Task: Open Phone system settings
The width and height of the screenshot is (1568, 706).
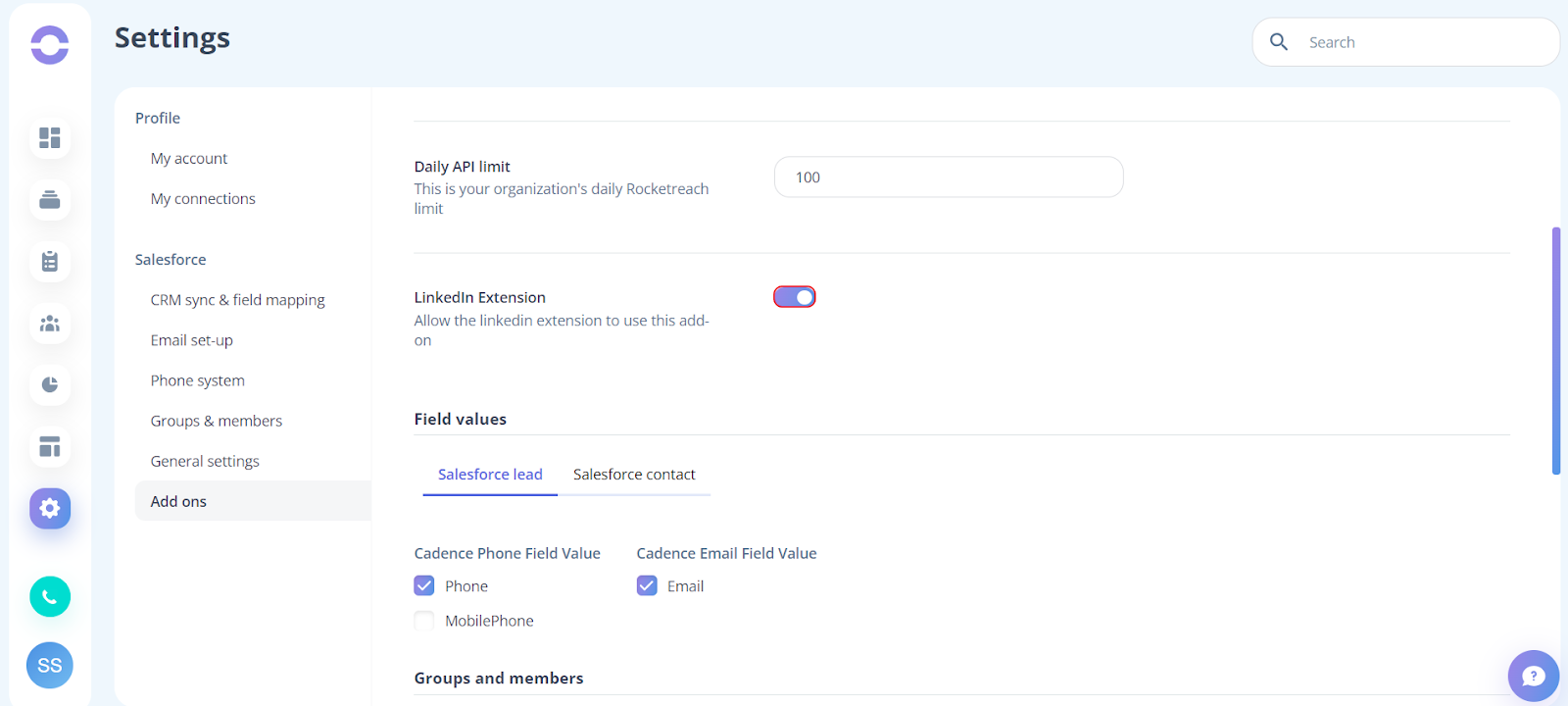Action: [x=198, y=380]
